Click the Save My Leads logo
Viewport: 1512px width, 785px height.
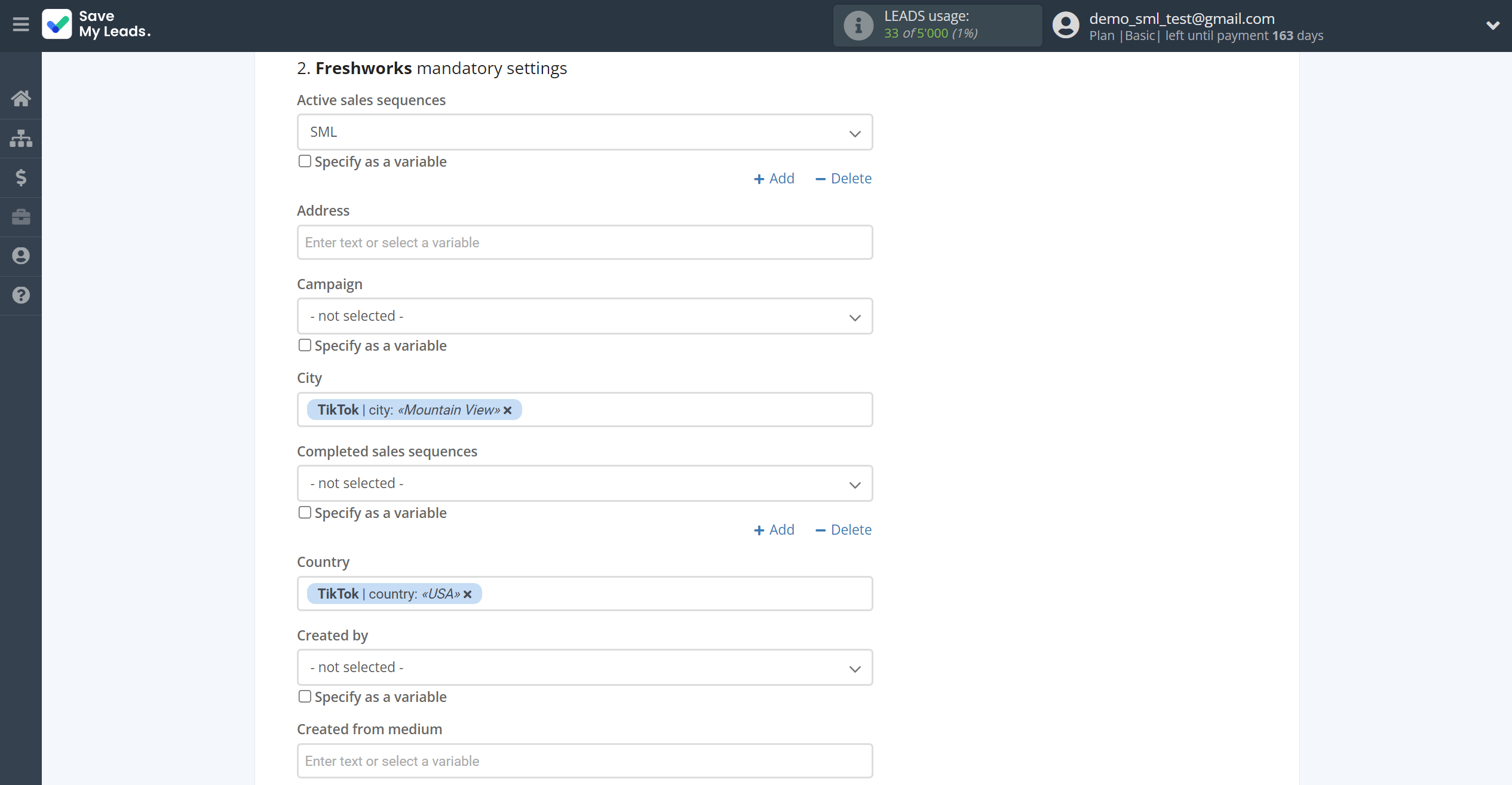96,24
